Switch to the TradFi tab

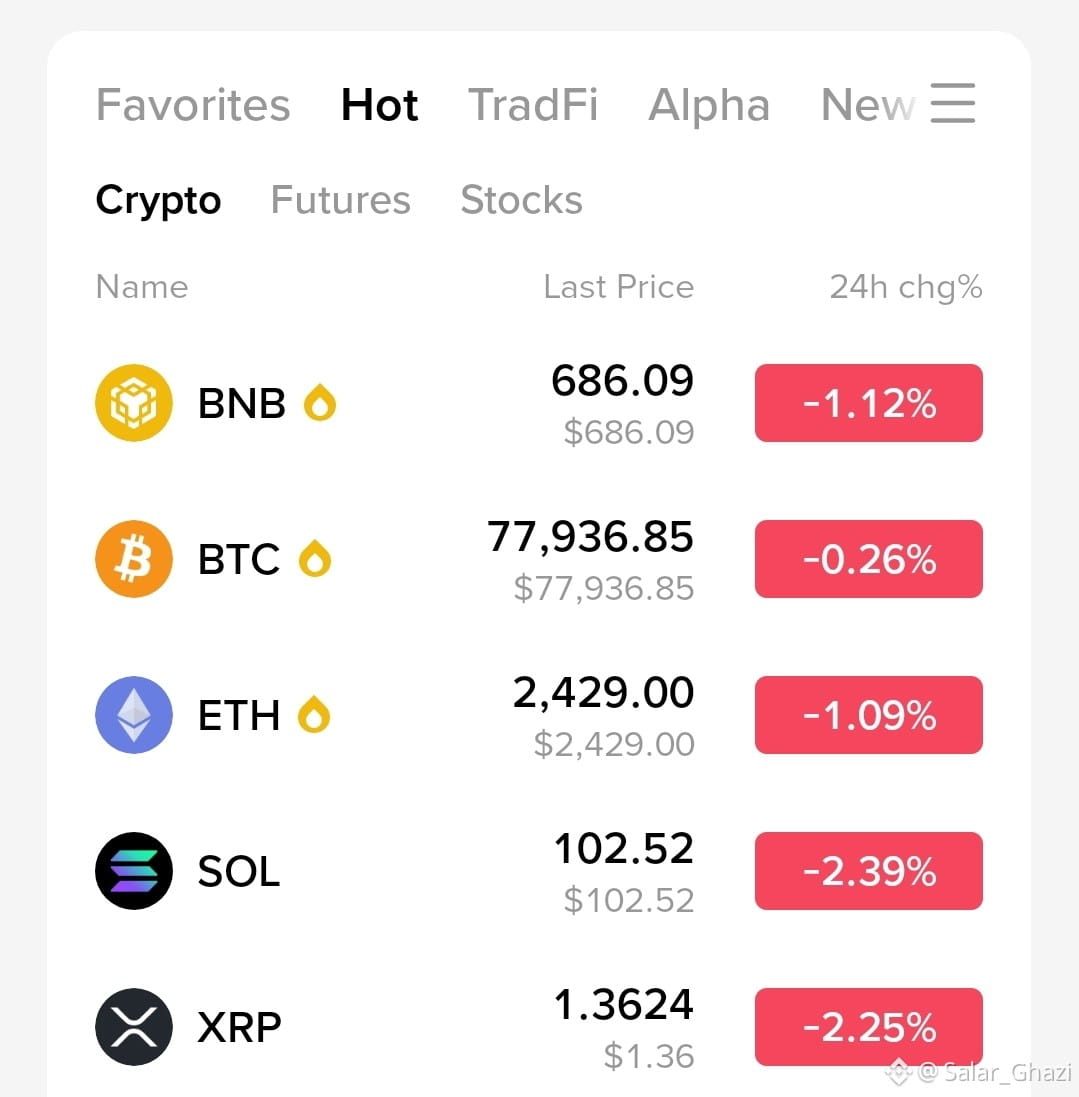click(533, 105)
